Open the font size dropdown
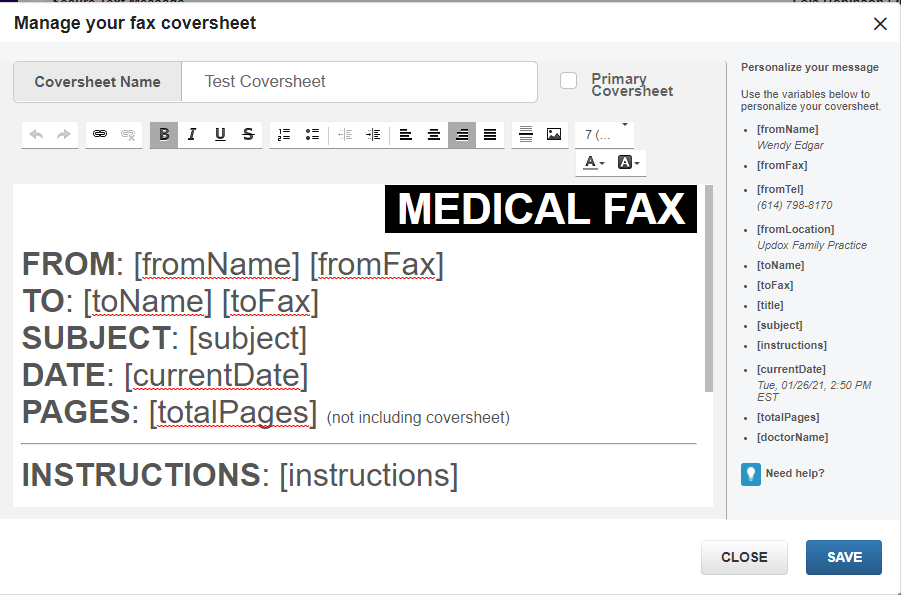Viewport: 901px width, 595px height. coord(604,135)
